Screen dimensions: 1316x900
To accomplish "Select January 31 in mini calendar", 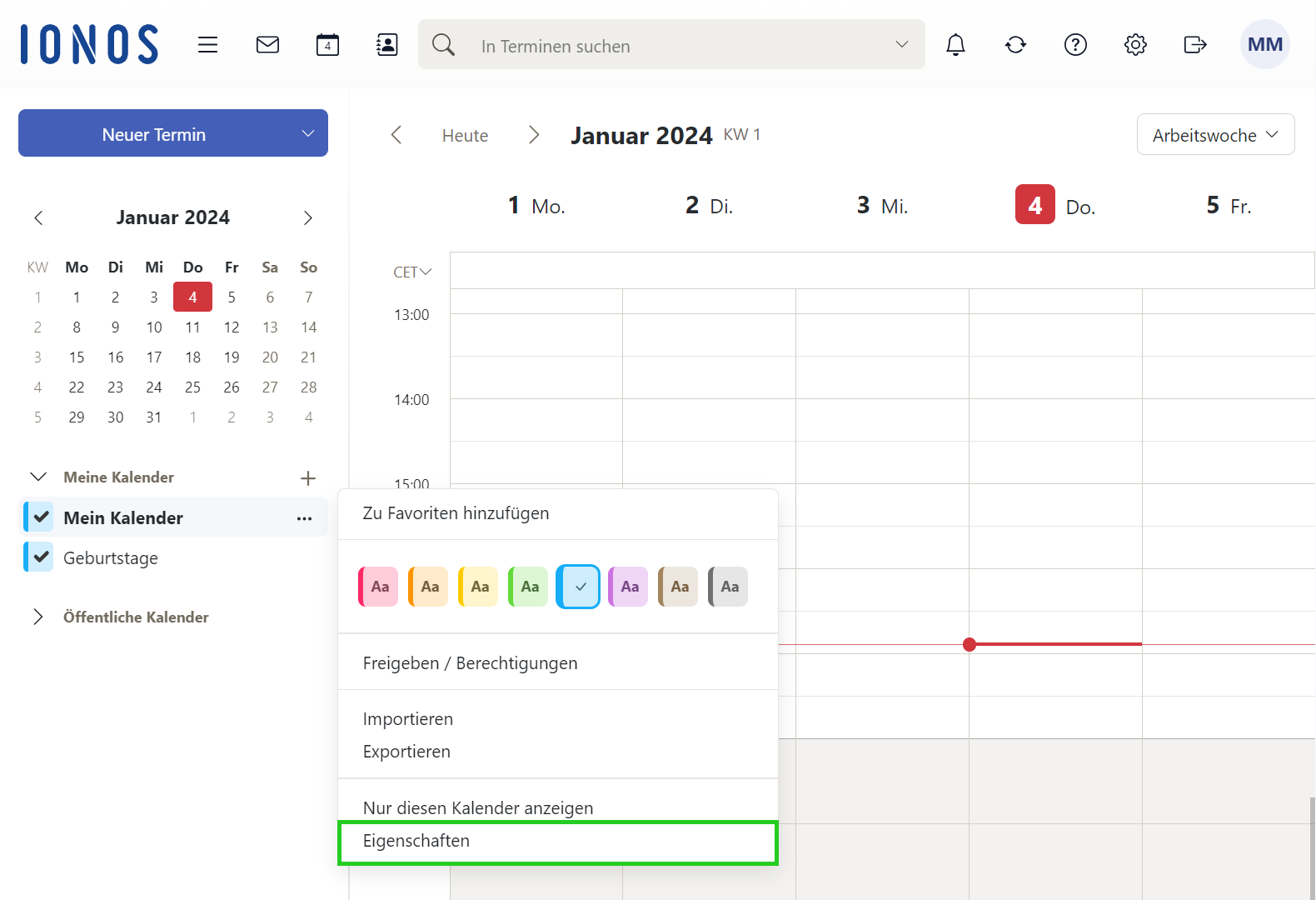I will (154, 417).
